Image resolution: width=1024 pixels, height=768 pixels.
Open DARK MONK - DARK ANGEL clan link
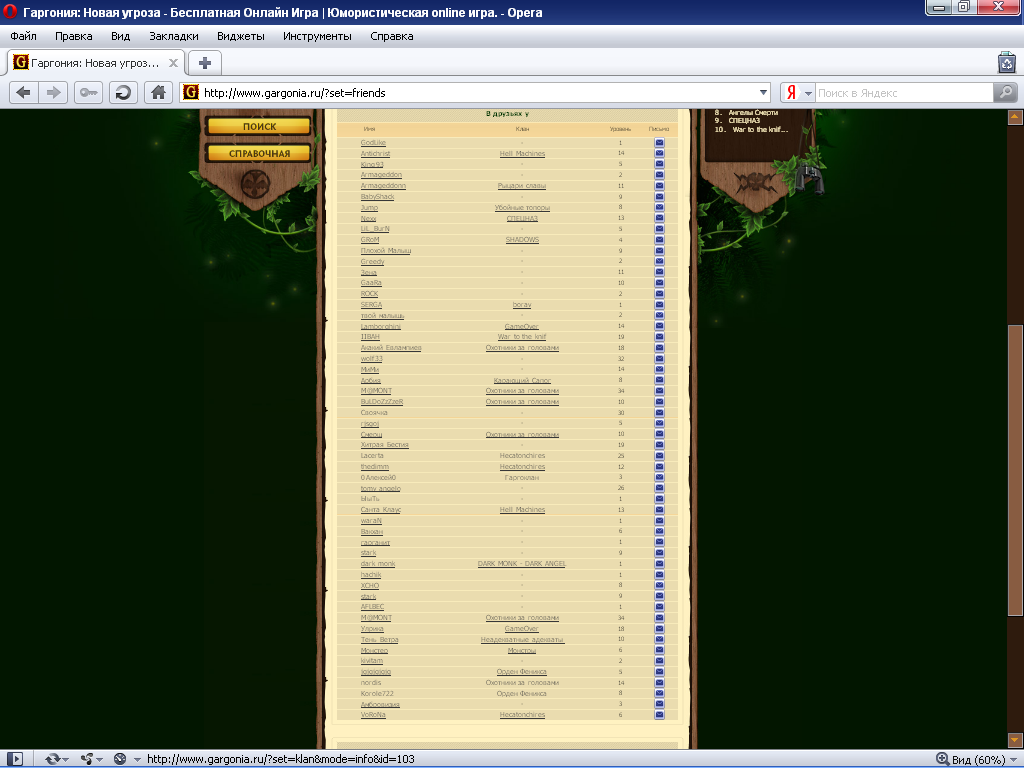pos(522,564)
